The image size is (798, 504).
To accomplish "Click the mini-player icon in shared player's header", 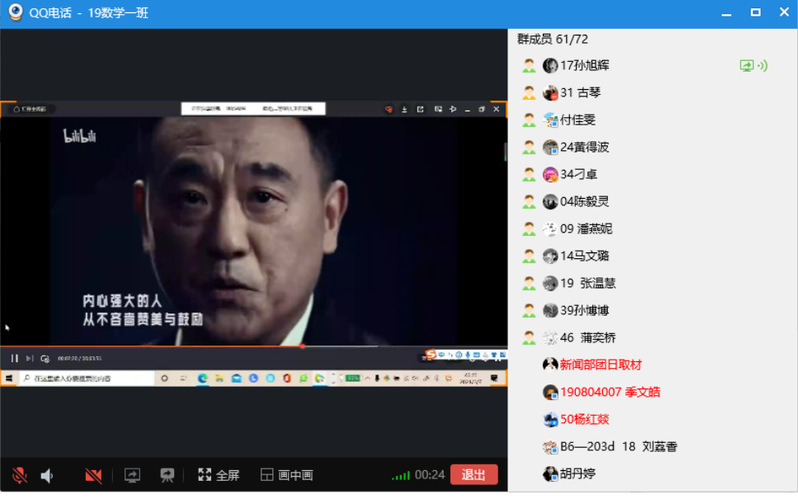I will point(438,109).
